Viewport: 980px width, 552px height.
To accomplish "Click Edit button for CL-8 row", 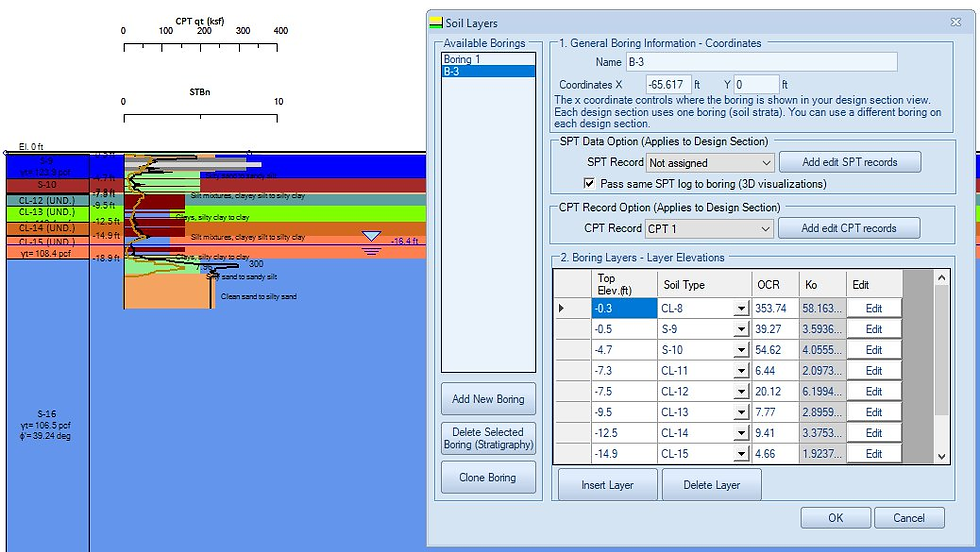I will (874, 308).
